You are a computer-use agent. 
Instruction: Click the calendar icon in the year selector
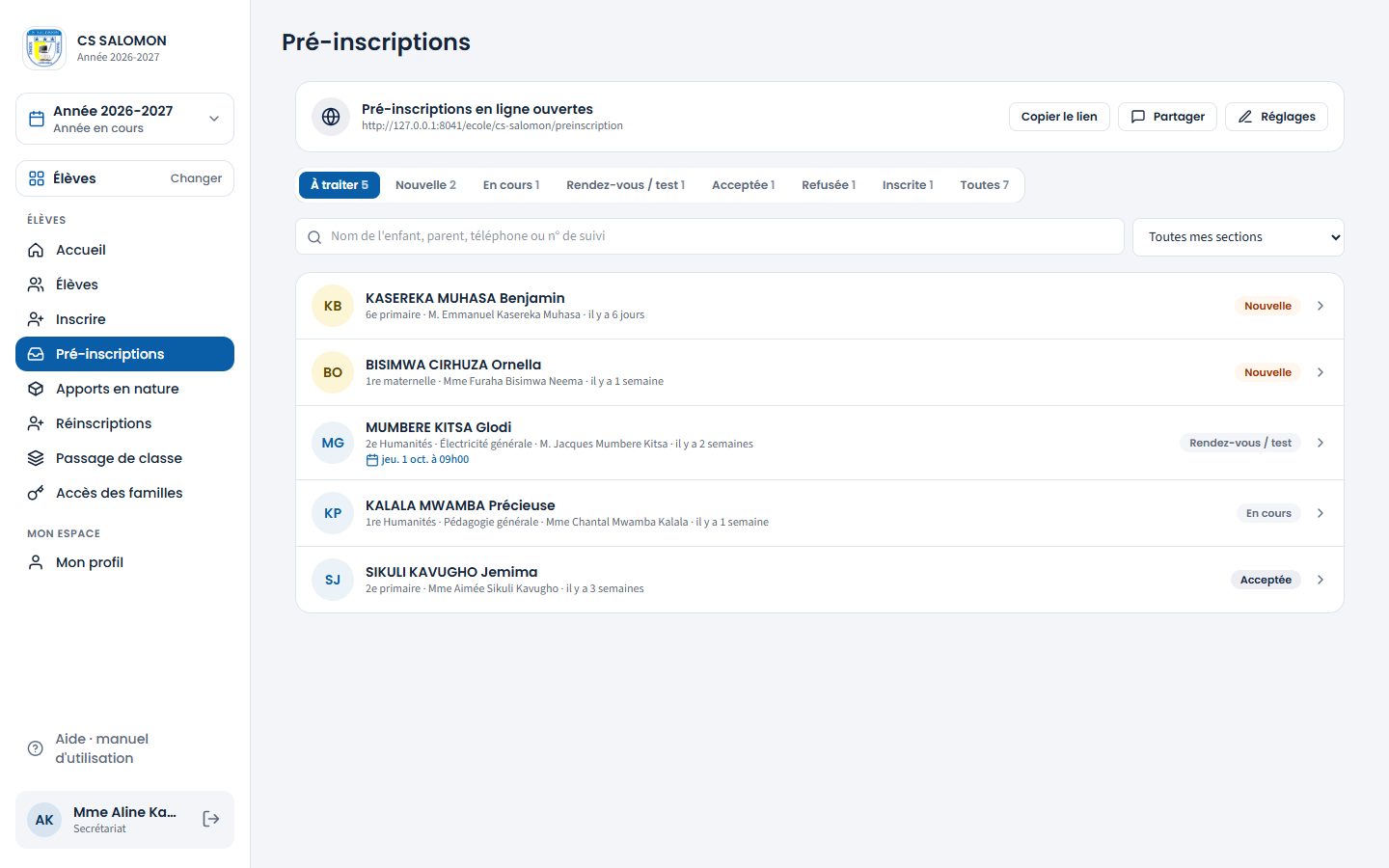37,119
